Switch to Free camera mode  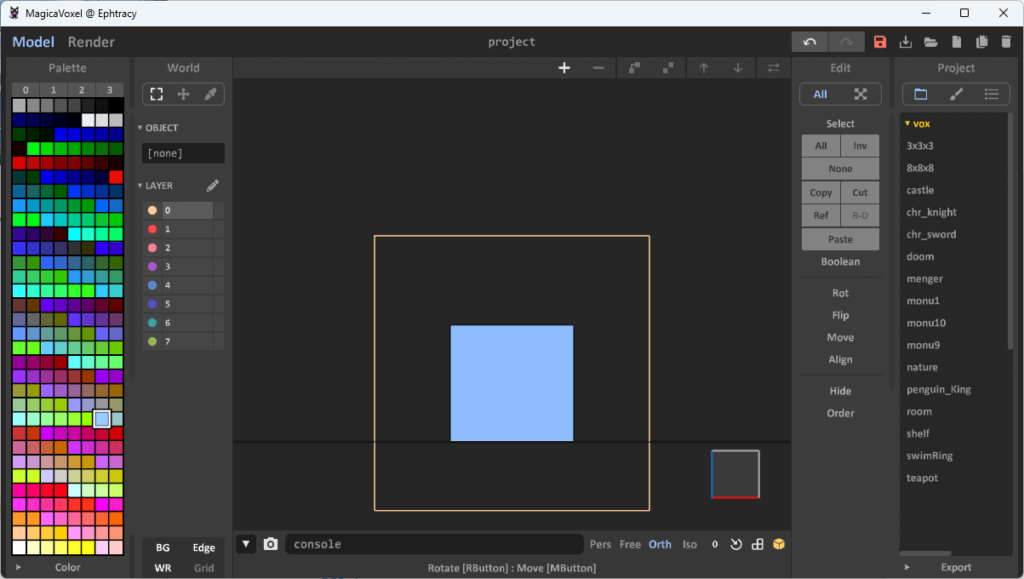pyautogui.click(x=630, y=544)
